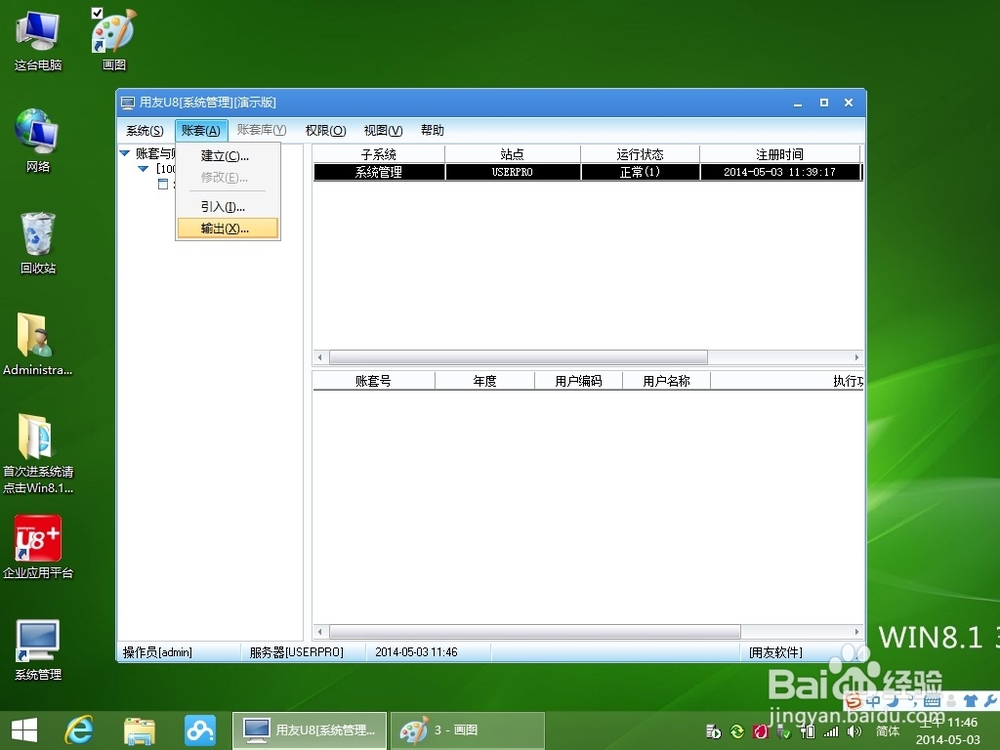Click the power plug battery tray icon

click(x=807, y=732)
